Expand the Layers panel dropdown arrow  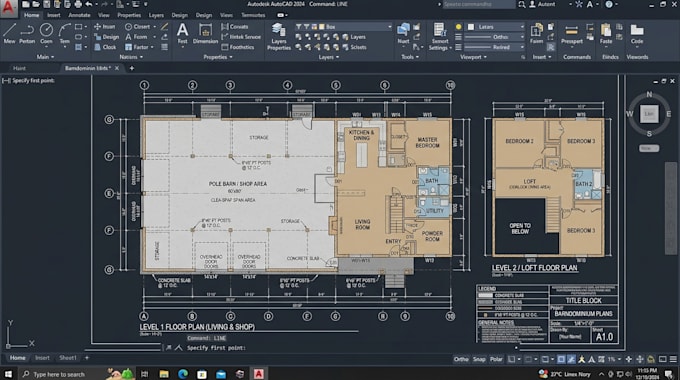[x=337, y=57]
